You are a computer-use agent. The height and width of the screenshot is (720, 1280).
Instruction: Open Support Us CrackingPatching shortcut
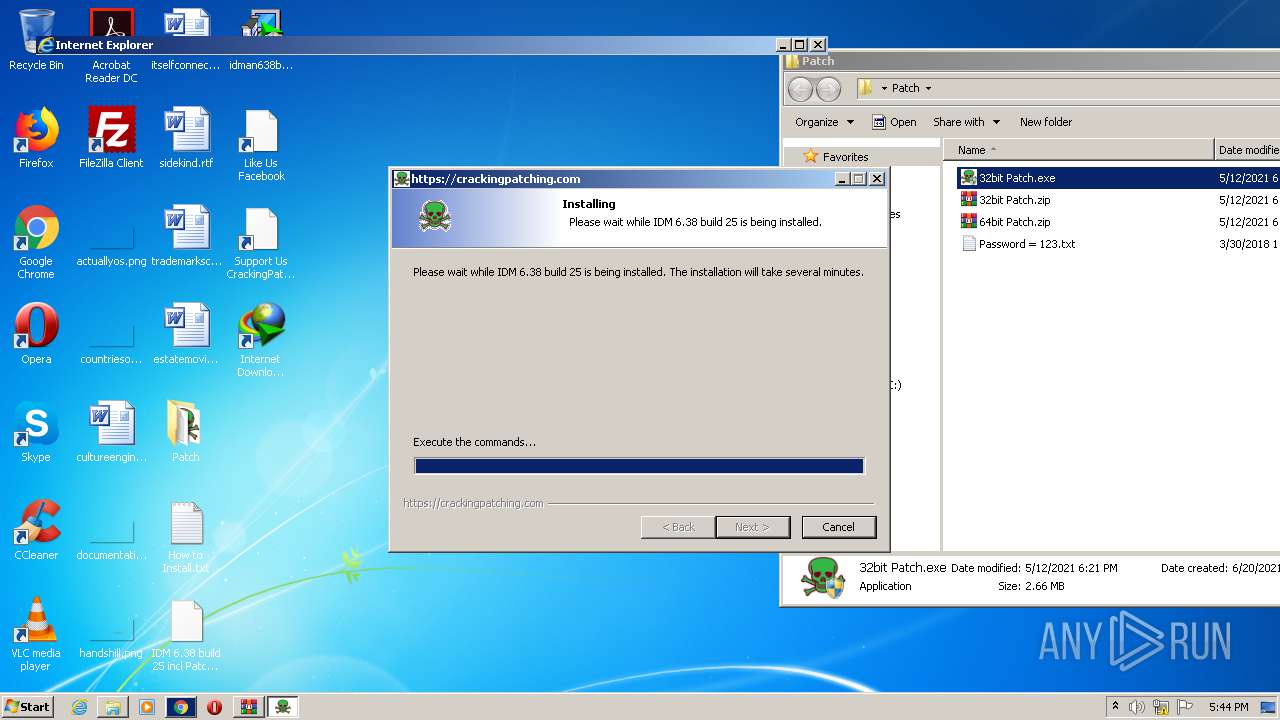(261, 242)
